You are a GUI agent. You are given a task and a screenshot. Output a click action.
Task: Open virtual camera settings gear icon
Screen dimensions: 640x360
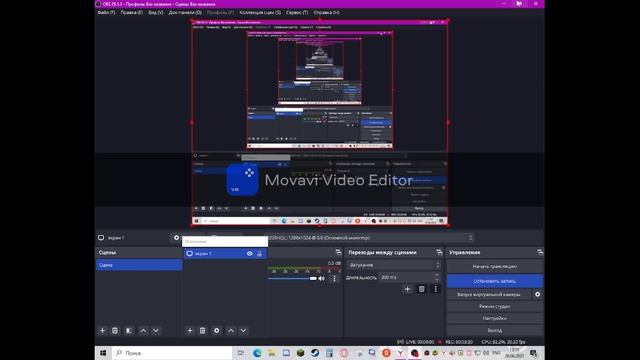[x=538, y=294]
